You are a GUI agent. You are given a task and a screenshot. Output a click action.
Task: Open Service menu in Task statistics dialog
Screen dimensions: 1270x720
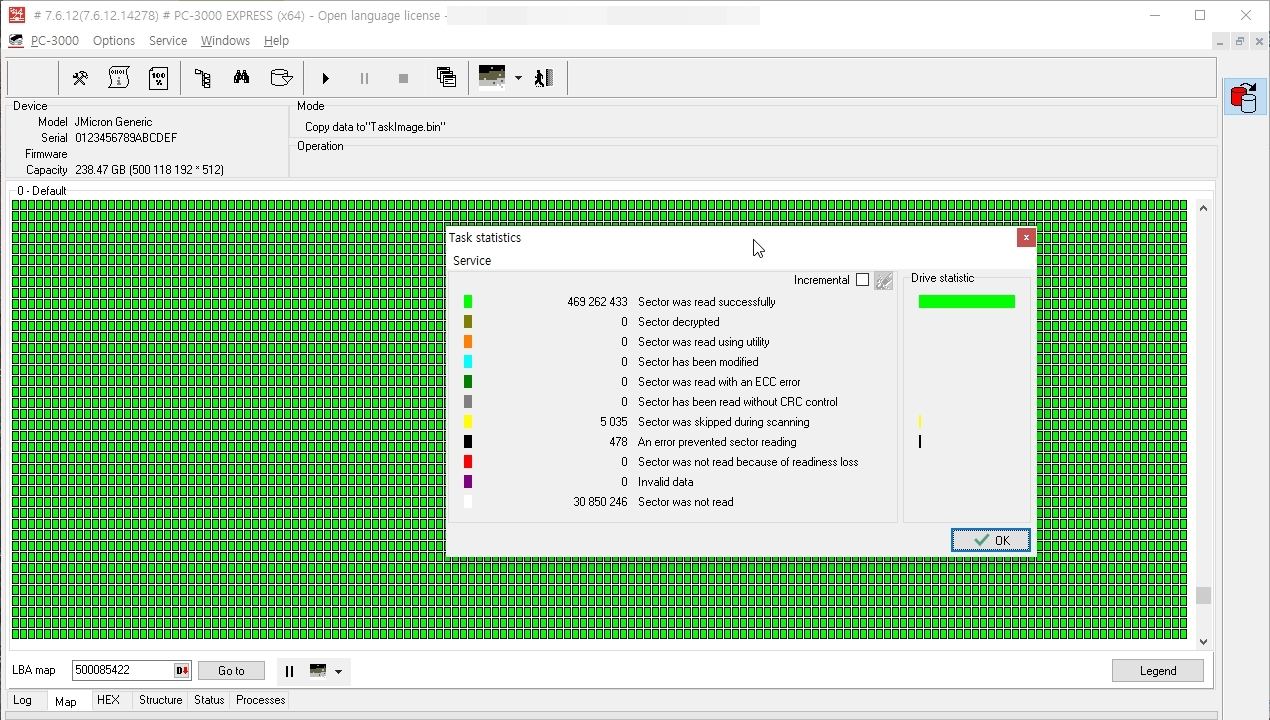472,261
